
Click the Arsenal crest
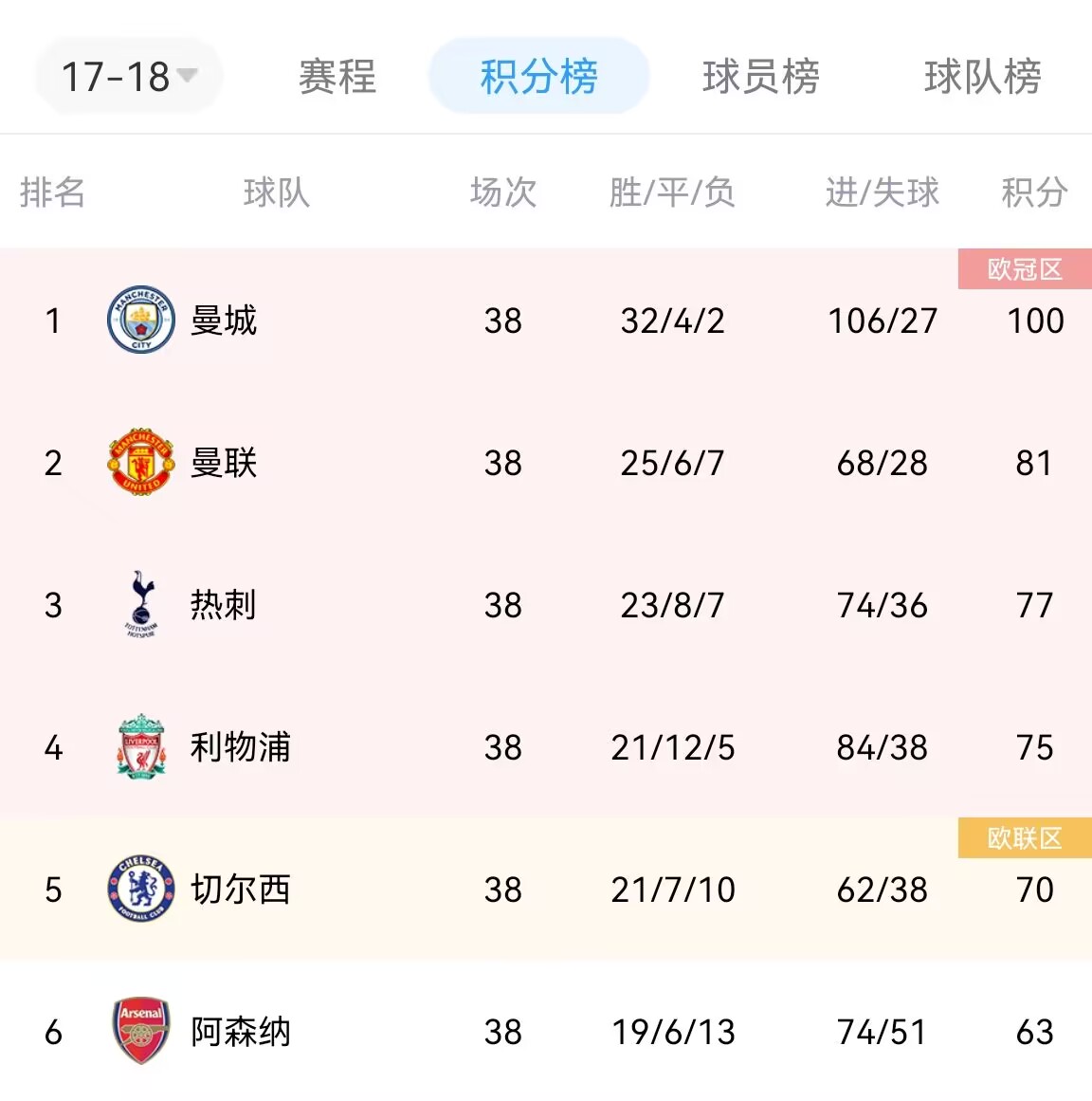(x=141, y=1031)
